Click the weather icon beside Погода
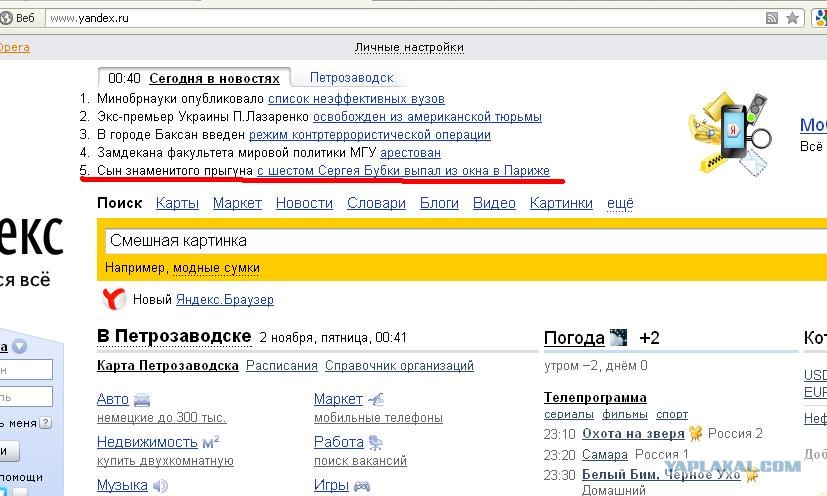Viewport: 827px width, 496px height. pyautogui.click(x=619, y=338)
